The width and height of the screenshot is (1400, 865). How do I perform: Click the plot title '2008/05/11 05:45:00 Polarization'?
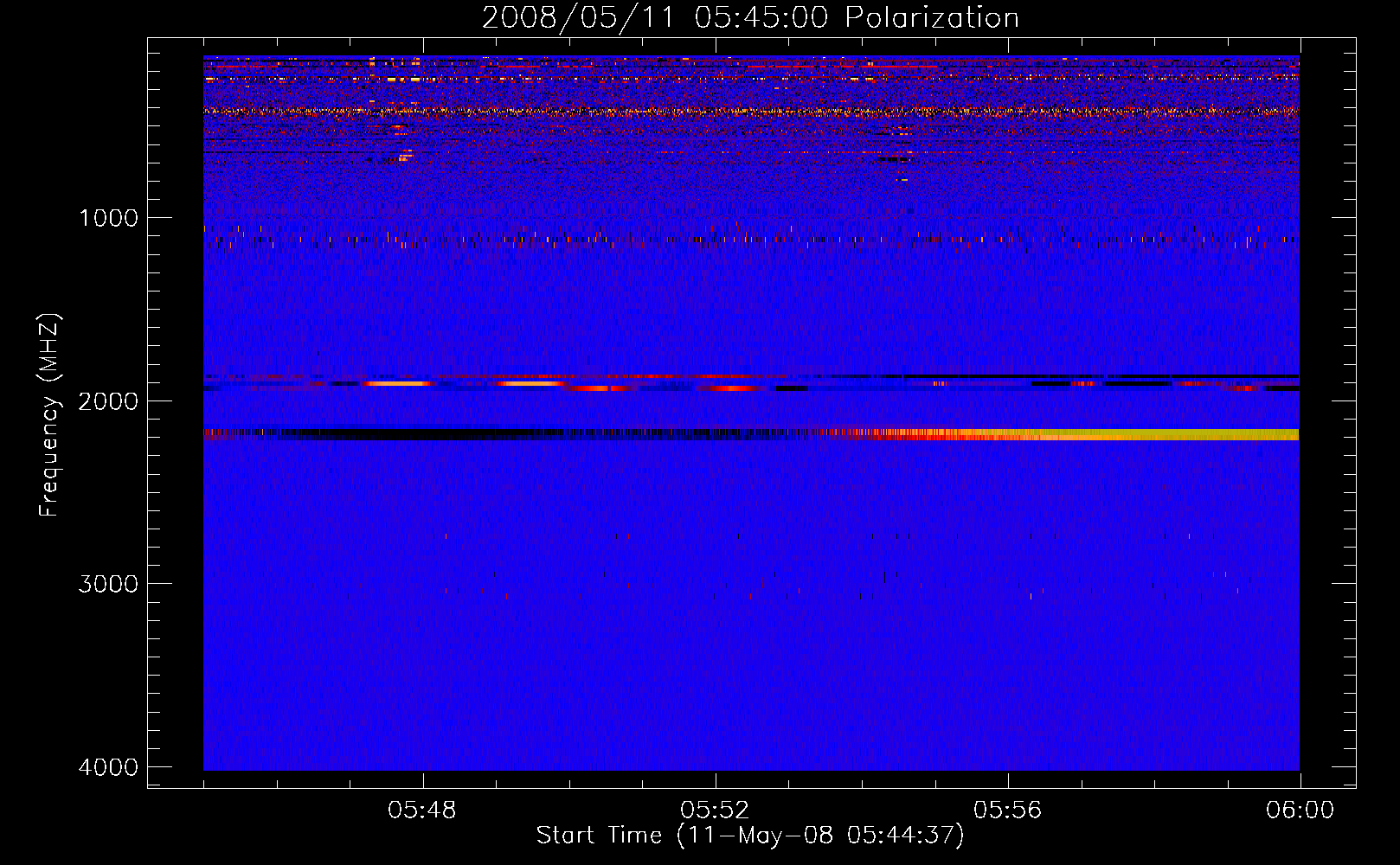[x=750, y=17]
